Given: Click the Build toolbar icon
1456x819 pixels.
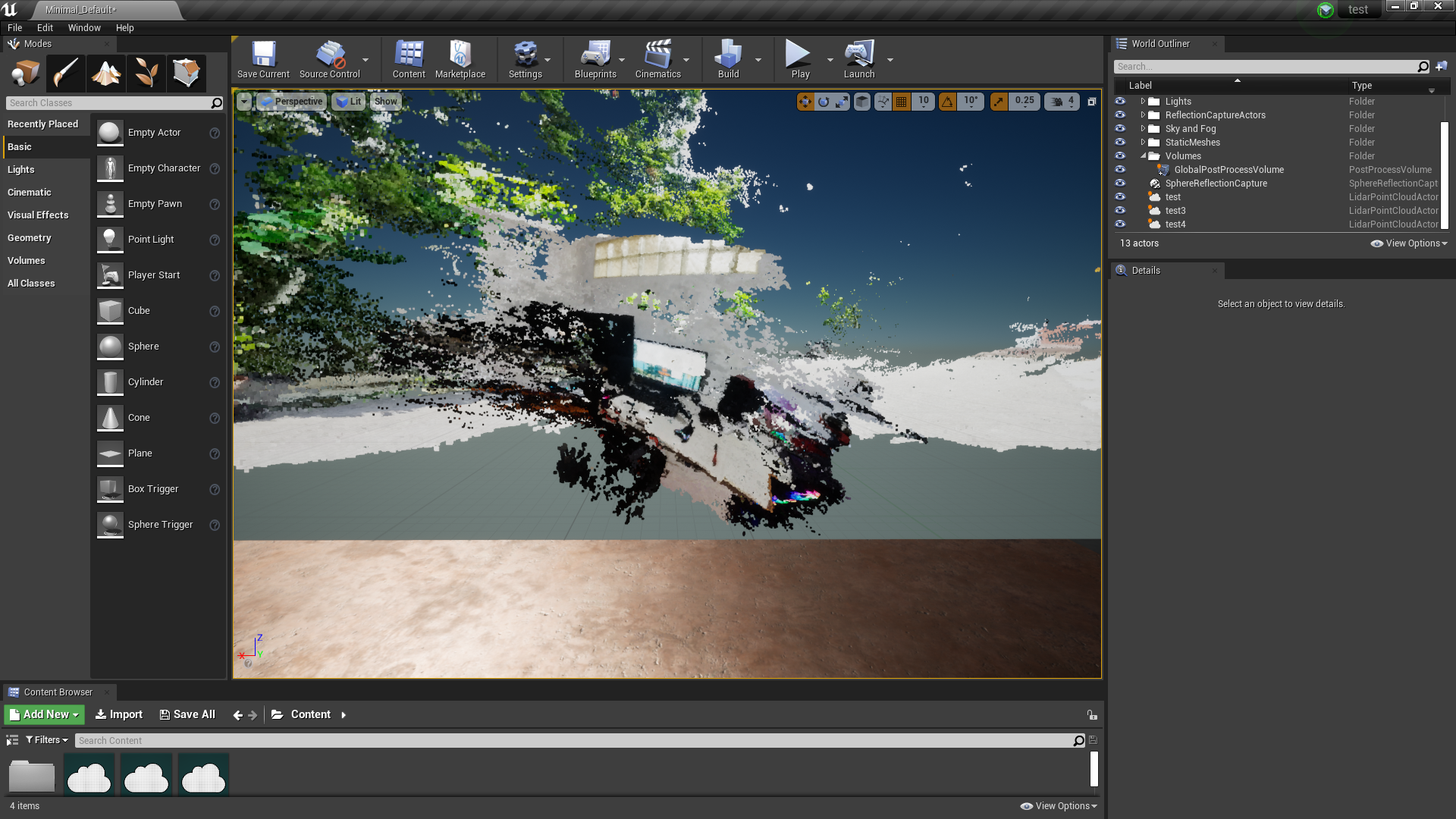Looking at the screenshot, I should (728, 60).
